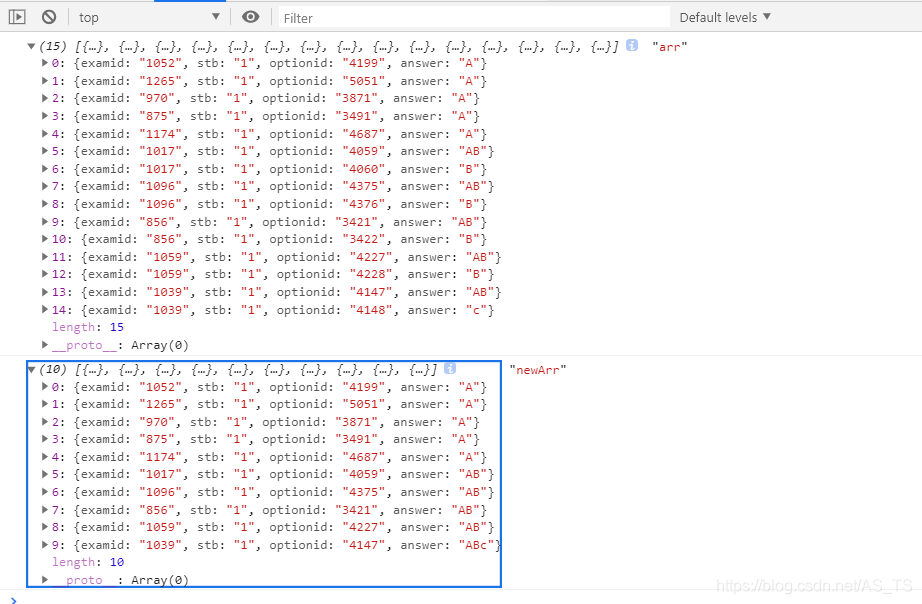Expand newArr item 4 with examid 1174
This screenshot has height=604, width=922.
[45, 456]
